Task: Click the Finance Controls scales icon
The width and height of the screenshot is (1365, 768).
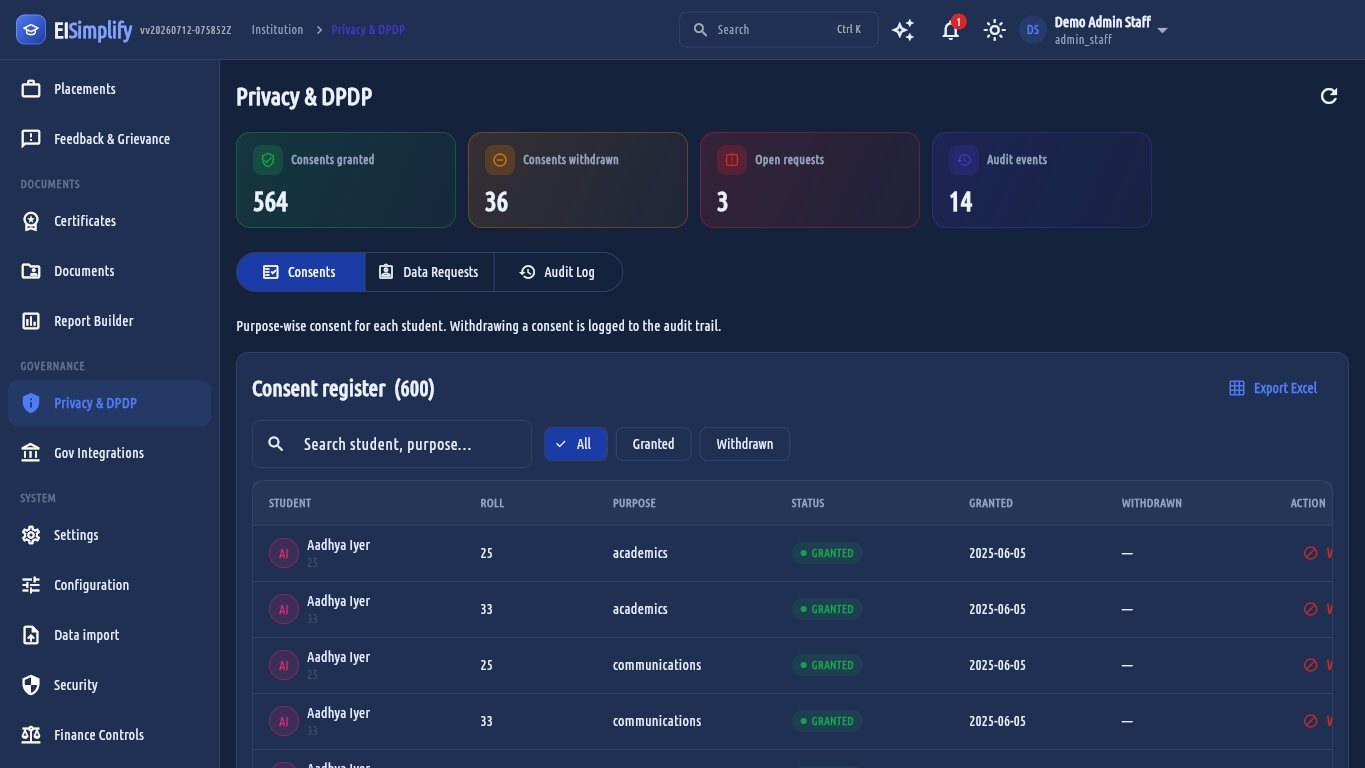Action: [31, 735]
